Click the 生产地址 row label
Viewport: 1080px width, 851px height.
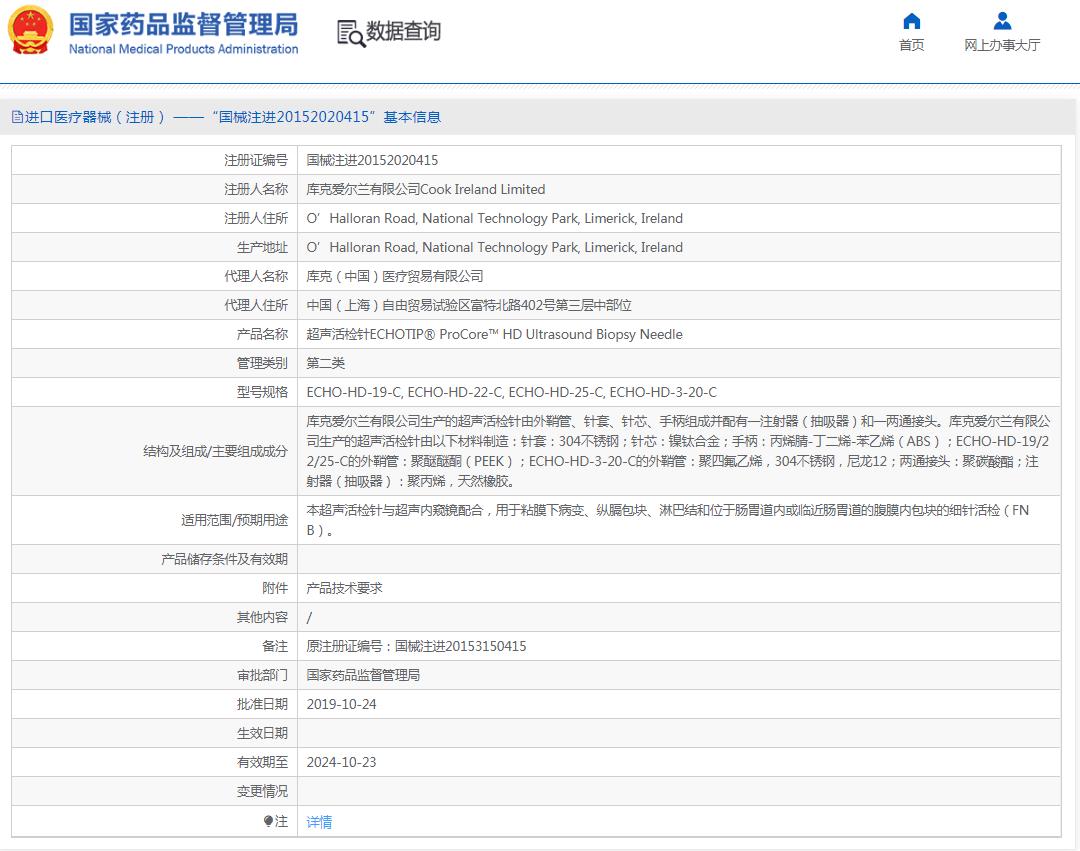(x=262, y=247)
